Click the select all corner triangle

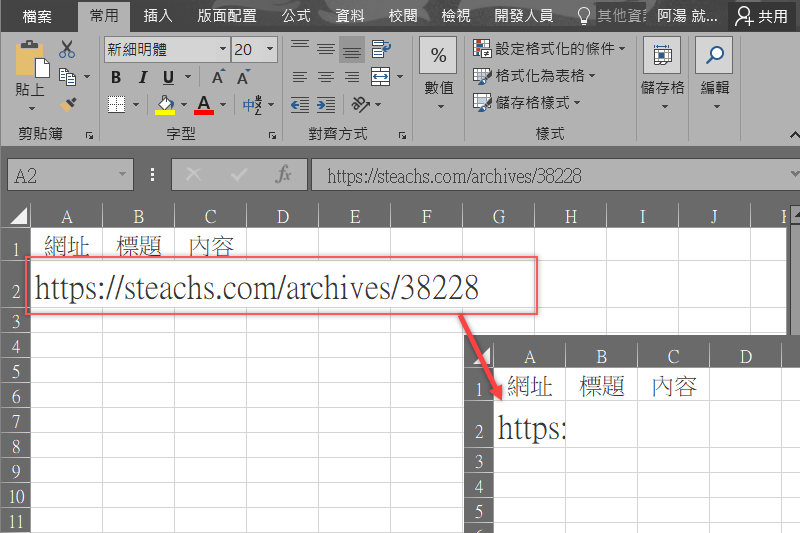(x=18, y=216)
